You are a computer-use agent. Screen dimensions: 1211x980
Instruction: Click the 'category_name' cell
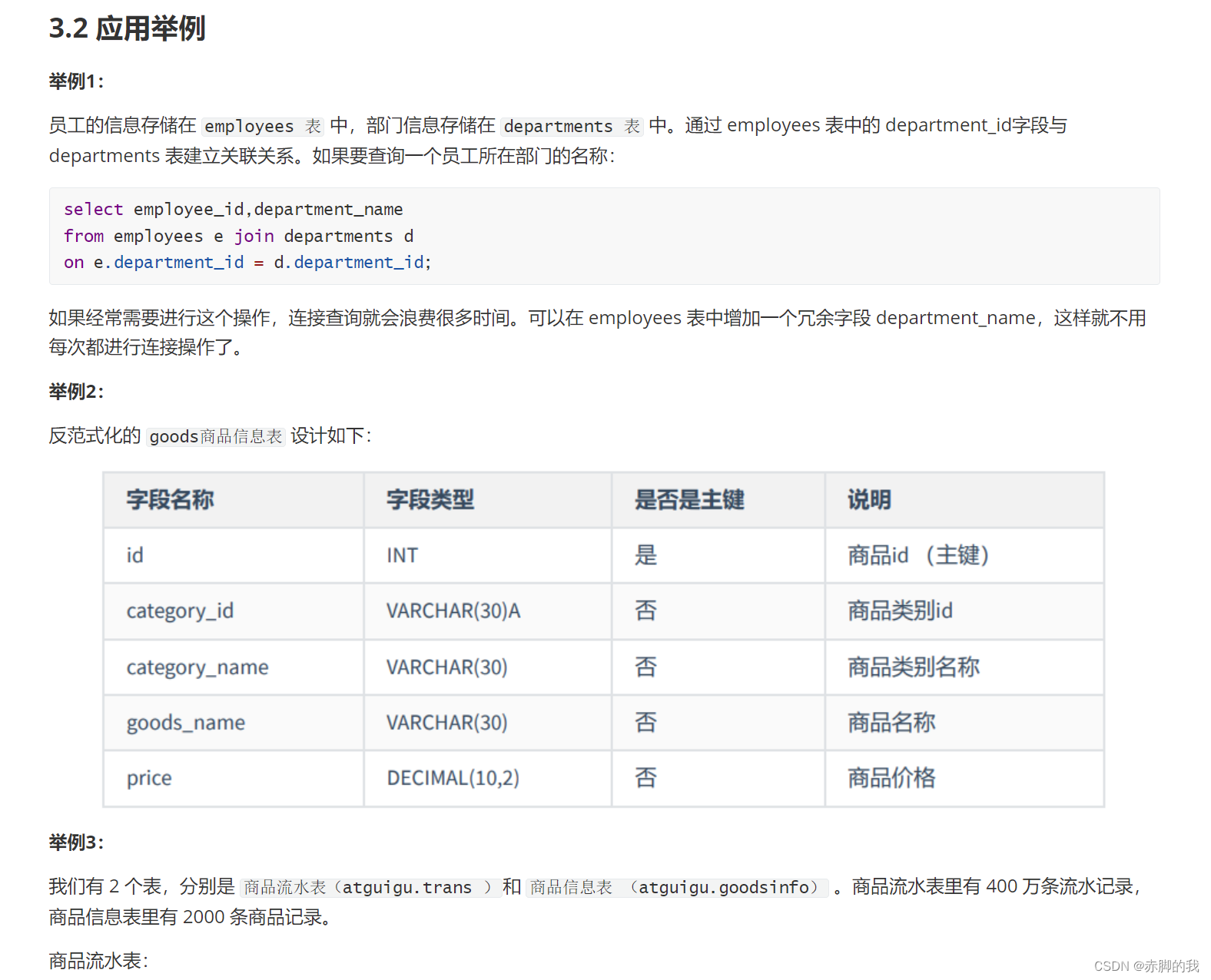click(x=234, y=667)
